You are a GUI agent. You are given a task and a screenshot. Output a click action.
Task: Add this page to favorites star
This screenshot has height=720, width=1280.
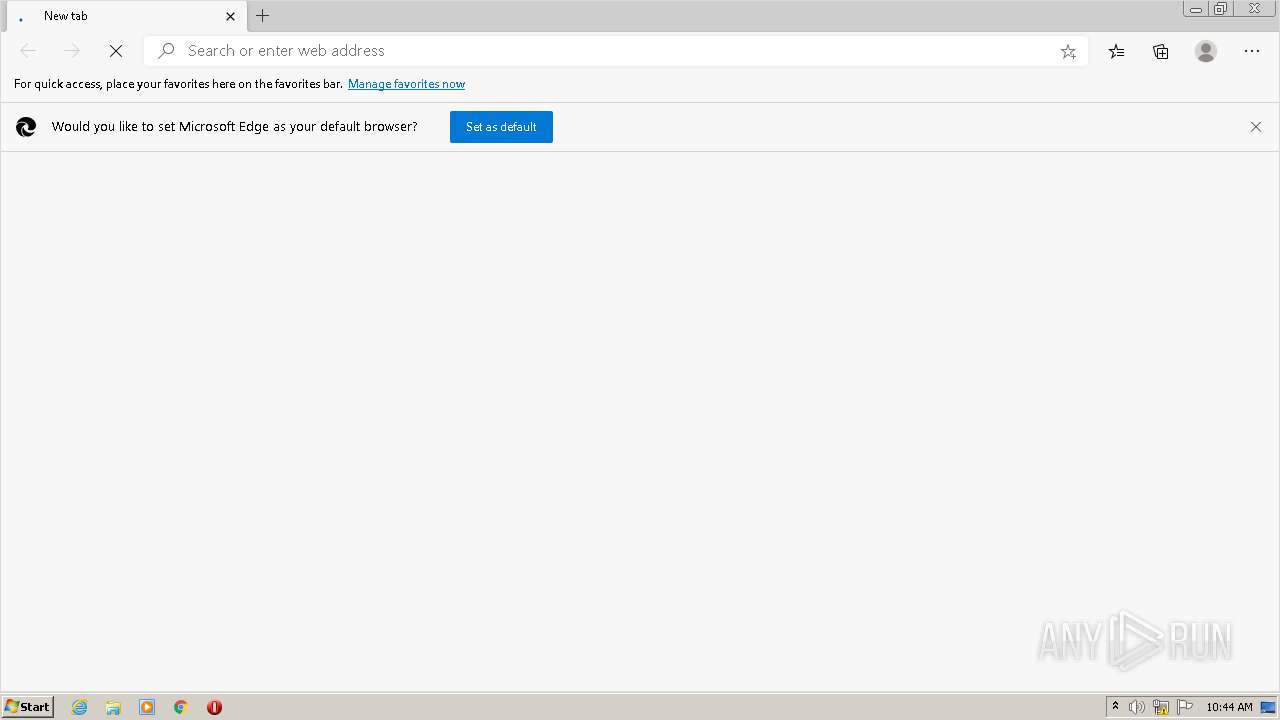coord(1068,51)
